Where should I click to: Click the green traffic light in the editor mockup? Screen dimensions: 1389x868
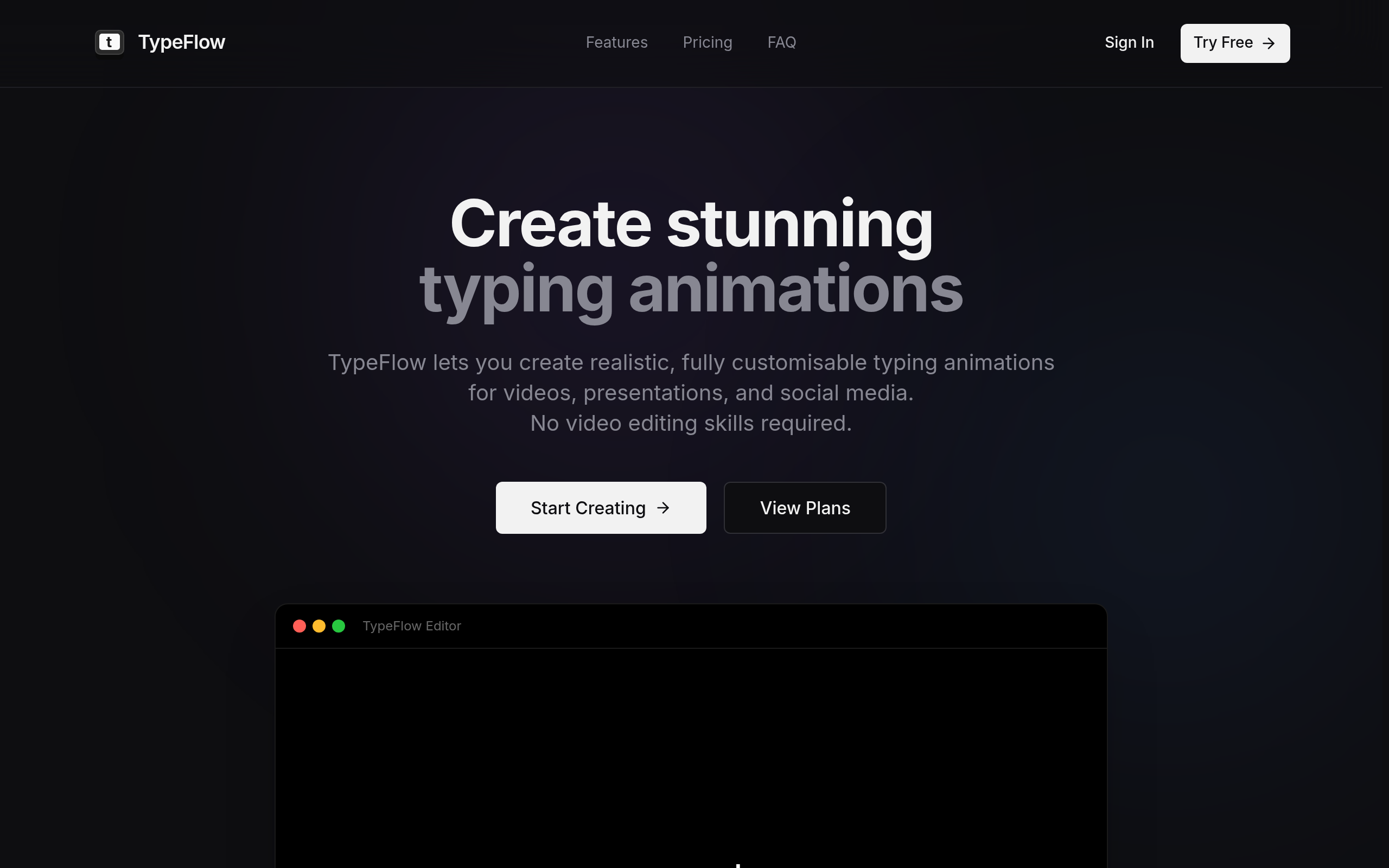coord(340,626)
